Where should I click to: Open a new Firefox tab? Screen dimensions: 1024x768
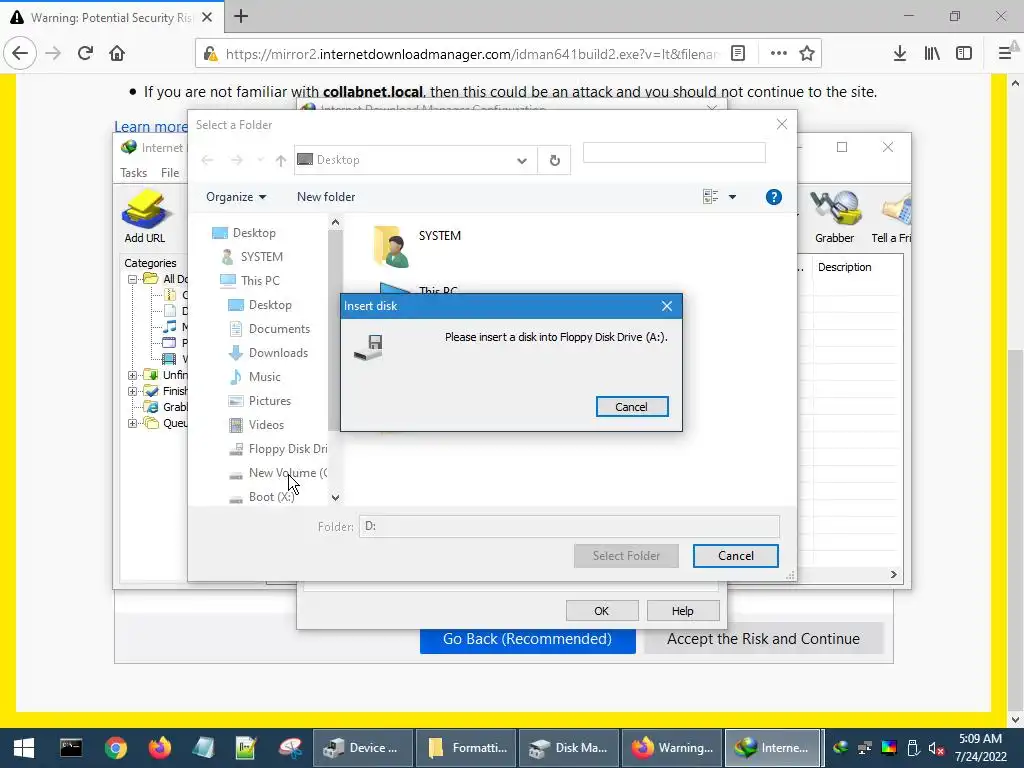click(241, 16)
